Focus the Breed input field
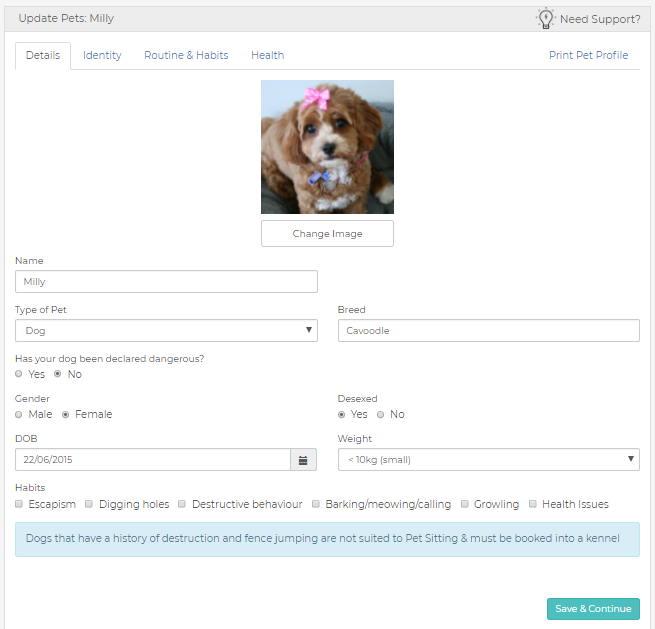The image size is (655, 629). [489, 331]
